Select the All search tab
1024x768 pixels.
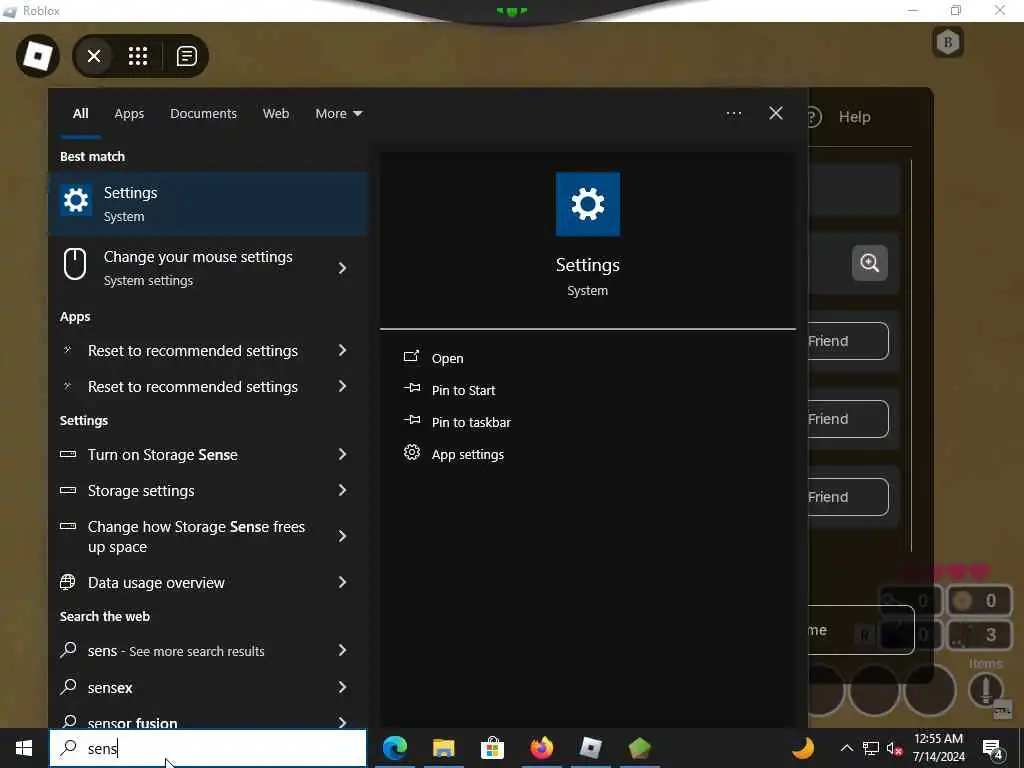tap(80, 114)
